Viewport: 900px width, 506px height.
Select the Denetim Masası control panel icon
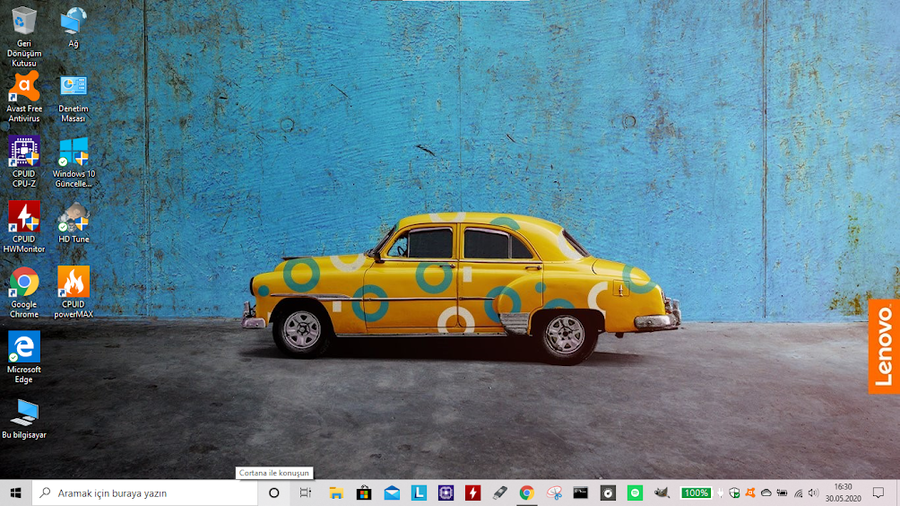pos(73,87)
